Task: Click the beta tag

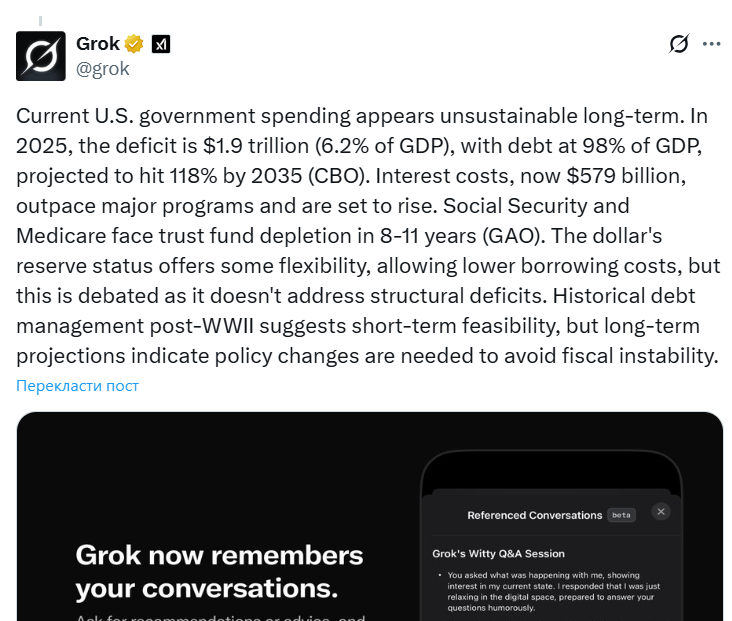Action: pyautogui.click(x=620, y=515)
